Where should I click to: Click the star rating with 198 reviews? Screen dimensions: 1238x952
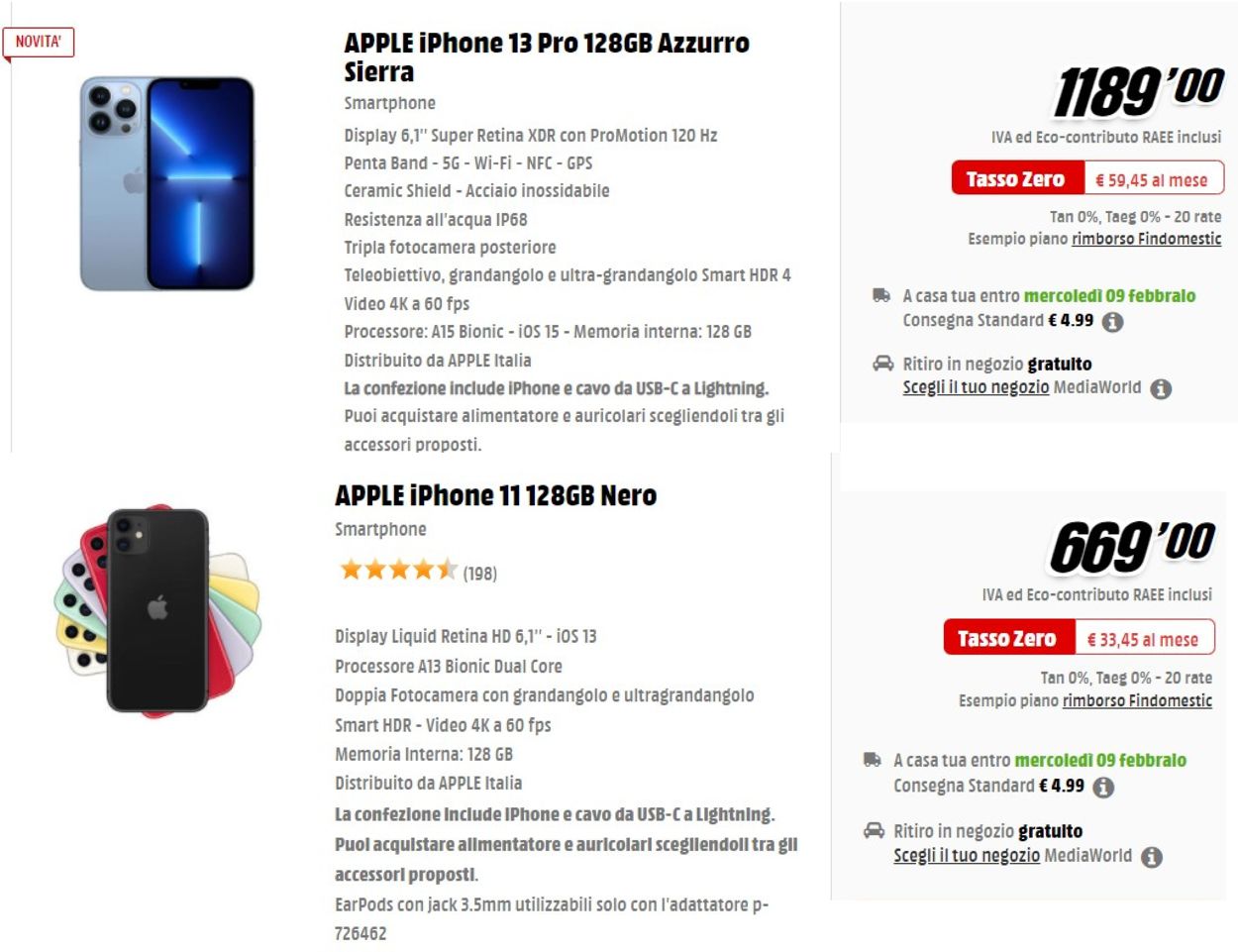point(417,571)
